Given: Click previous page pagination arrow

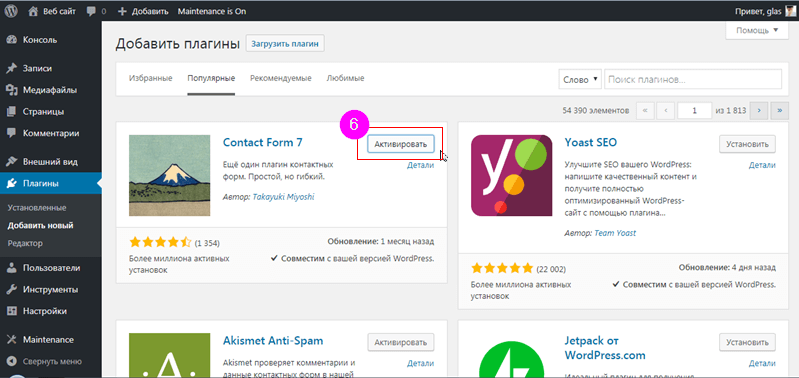Looking at the screenshot, I should coord(666,111).
